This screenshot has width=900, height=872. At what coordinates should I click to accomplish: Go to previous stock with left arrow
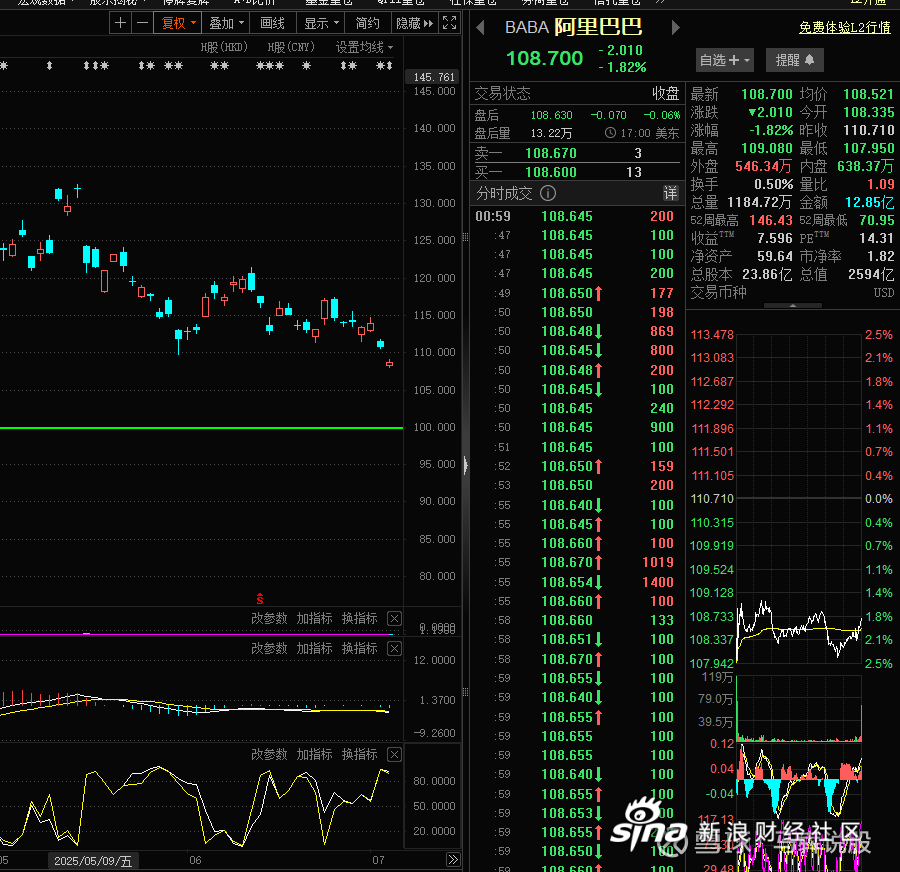(x=480, y=27)
